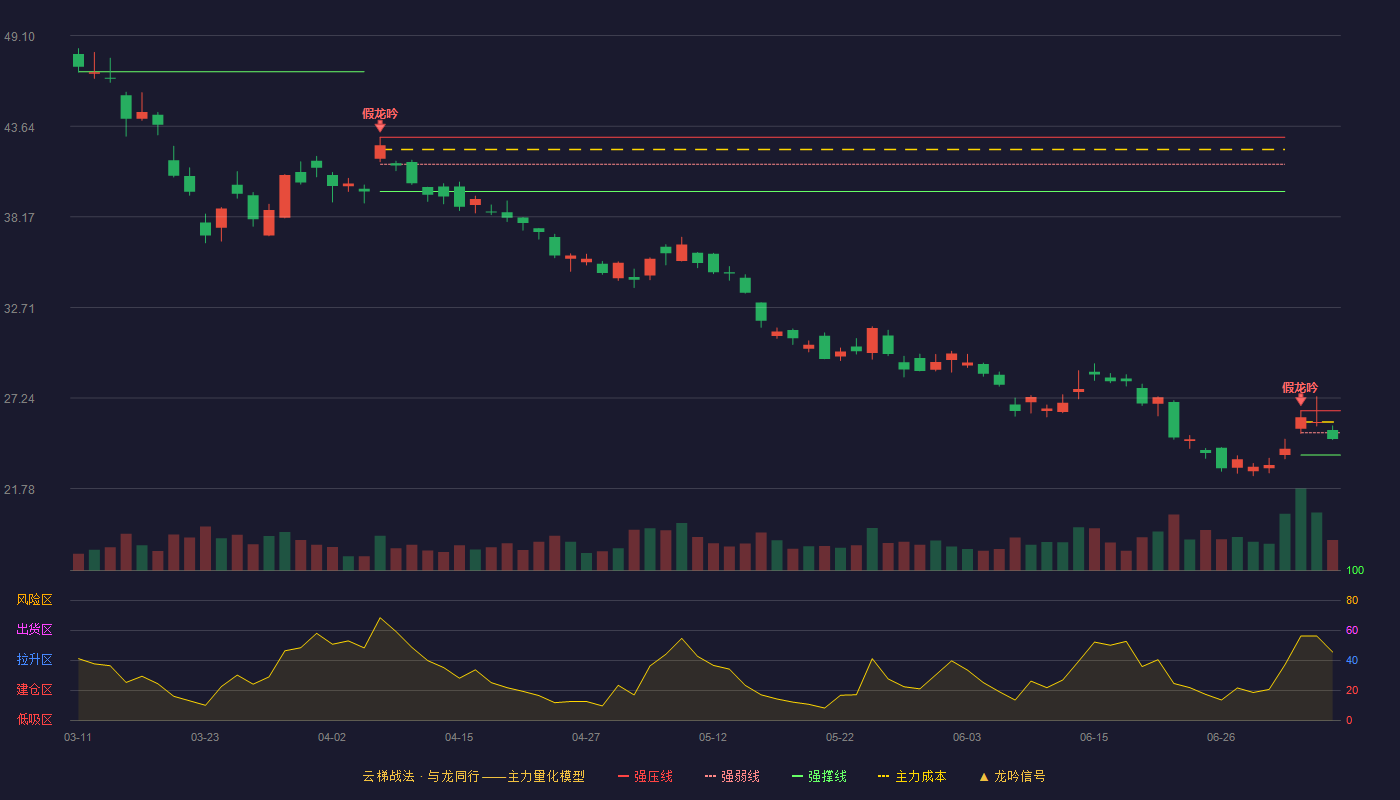Click the 05-12 date axis label
This screenshot has height=800, width=1400.
[x=713, y=737]
